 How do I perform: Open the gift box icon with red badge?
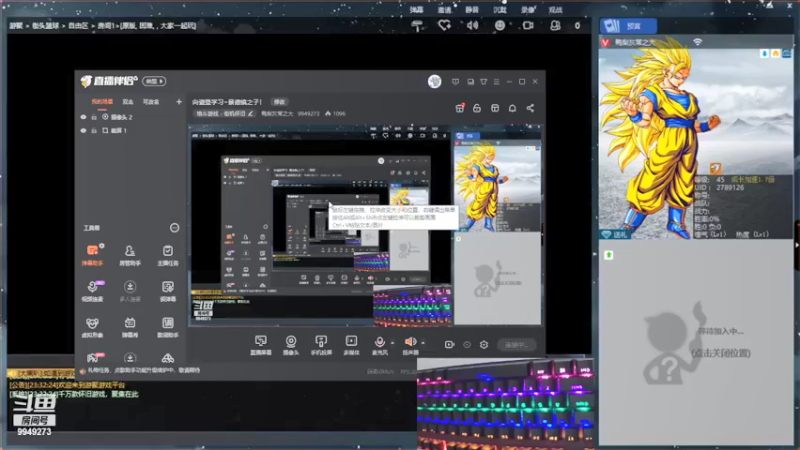click(460, 108)
